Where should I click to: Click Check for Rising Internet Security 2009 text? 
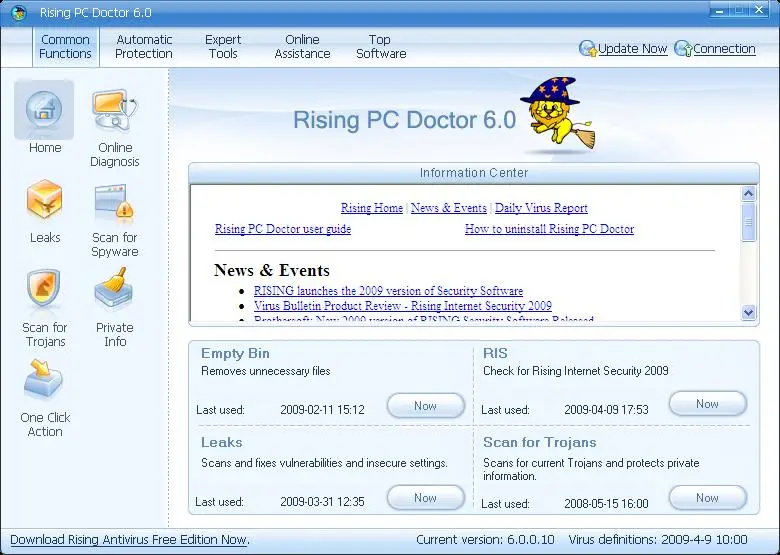click(576, 371)
